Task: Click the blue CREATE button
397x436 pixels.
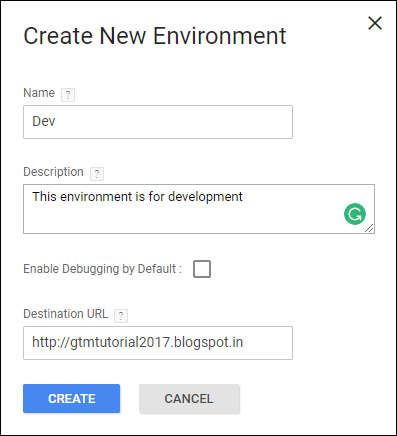Action: coord(72,399)
